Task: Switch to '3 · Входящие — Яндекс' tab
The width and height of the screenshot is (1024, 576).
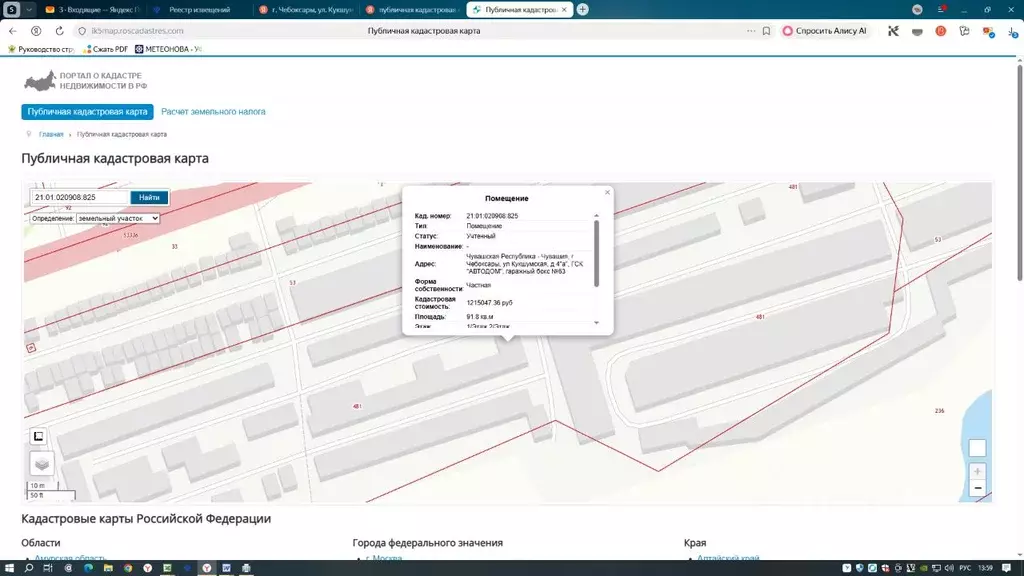Action: pos(92,10)
